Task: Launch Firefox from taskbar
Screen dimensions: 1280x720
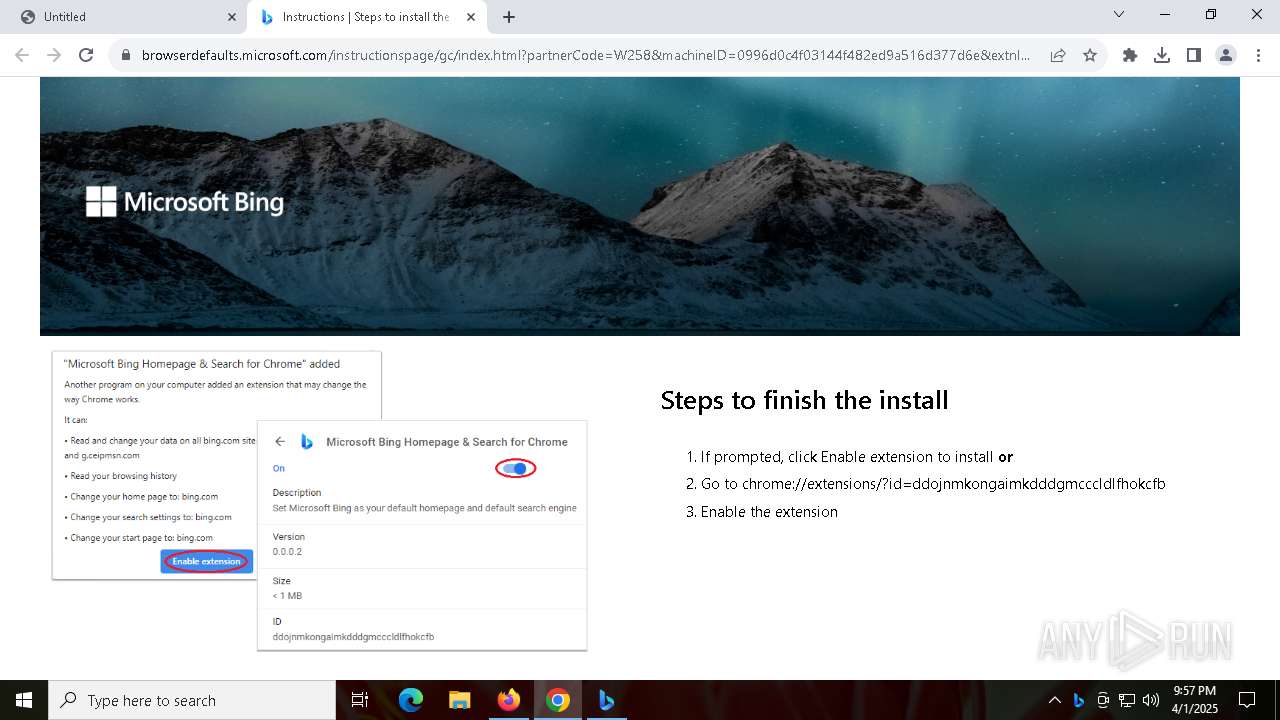Action: pos(509,700)
